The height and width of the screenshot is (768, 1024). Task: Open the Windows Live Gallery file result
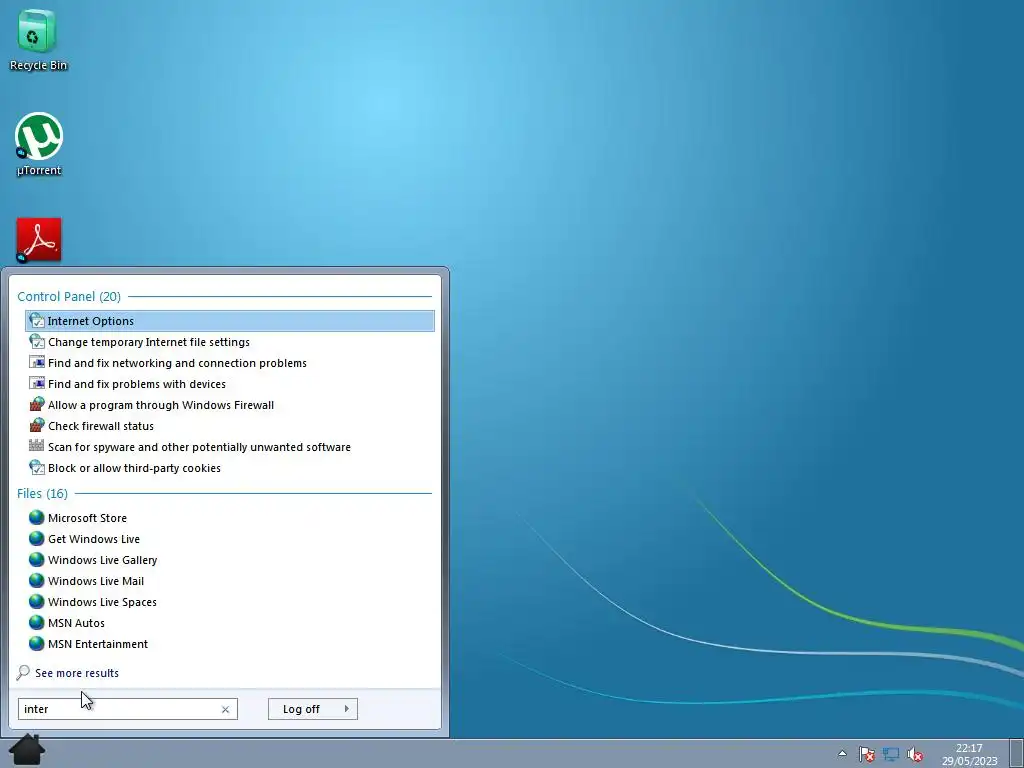click(230, 560)
